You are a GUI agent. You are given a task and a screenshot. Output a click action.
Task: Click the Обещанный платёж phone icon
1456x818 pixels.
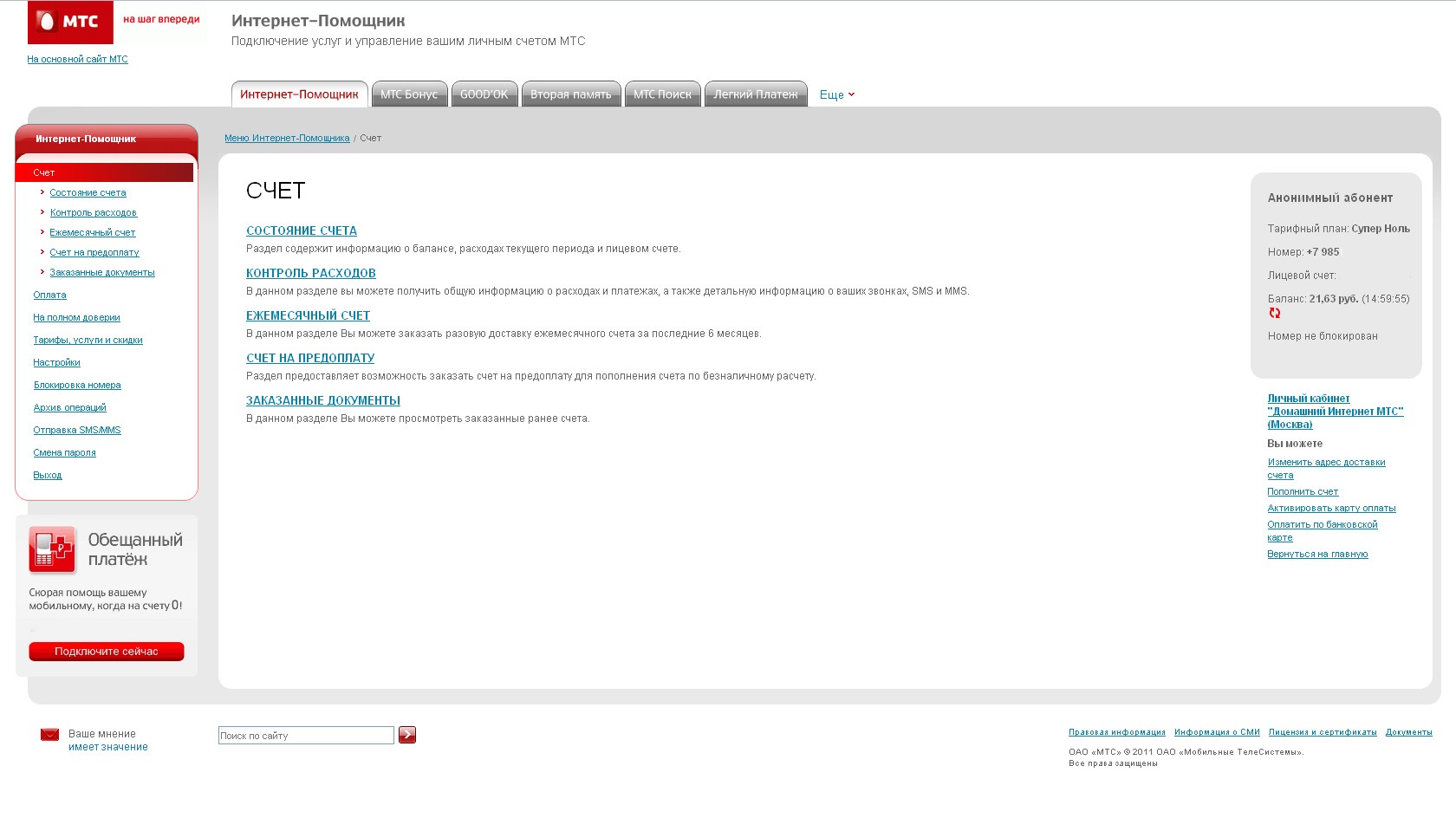[x=52, y=549]
